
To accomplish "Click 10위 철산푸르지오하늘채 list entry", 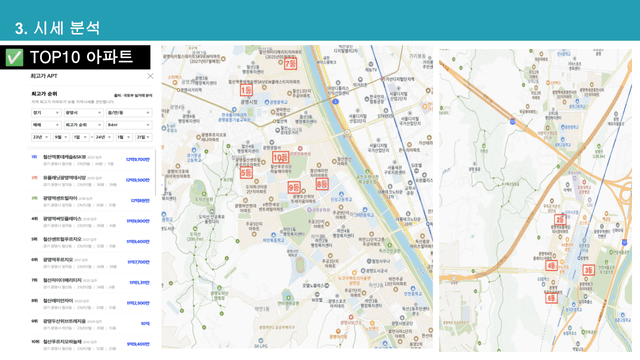I will [x=91, y=344].
